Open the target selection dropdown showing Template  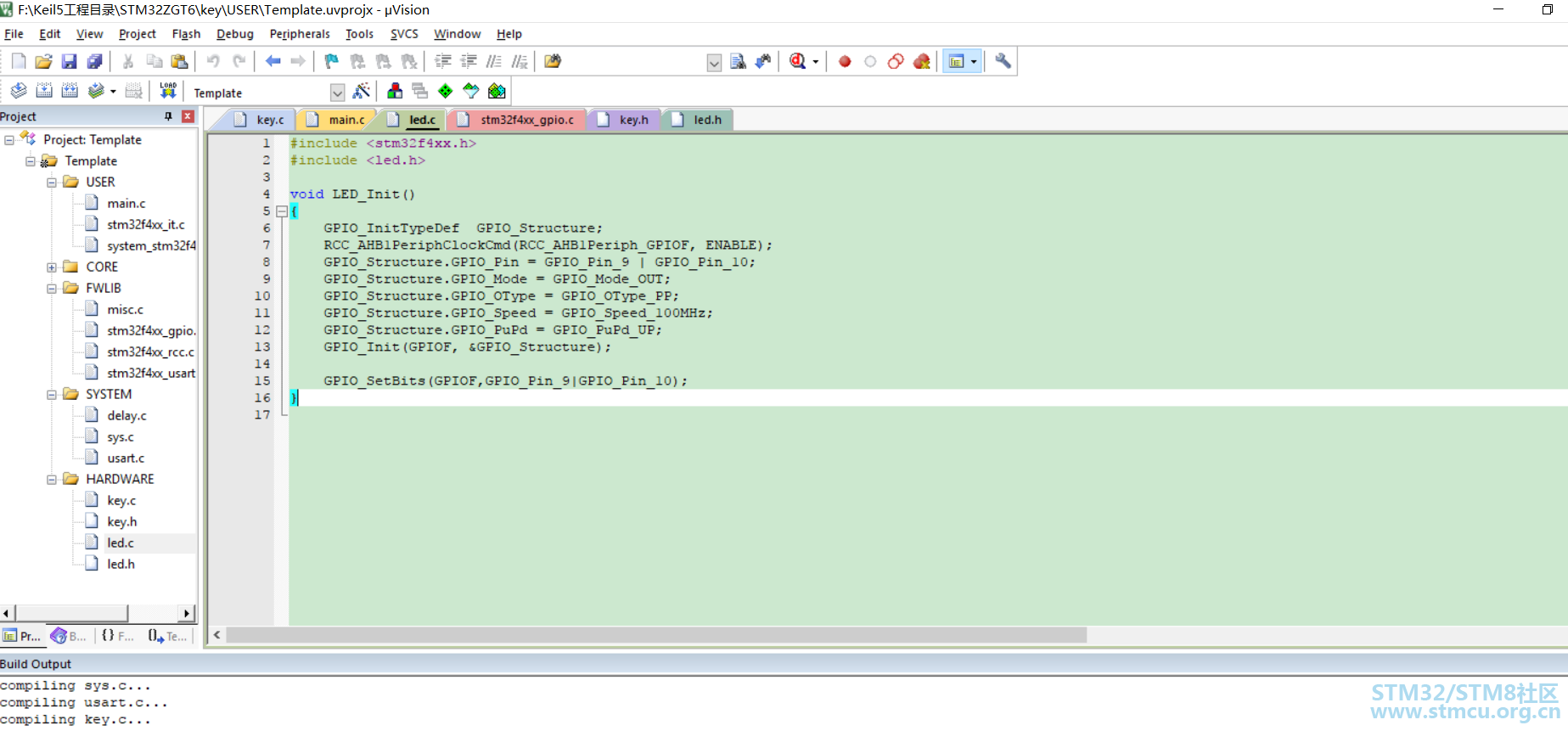click(337, 93)
